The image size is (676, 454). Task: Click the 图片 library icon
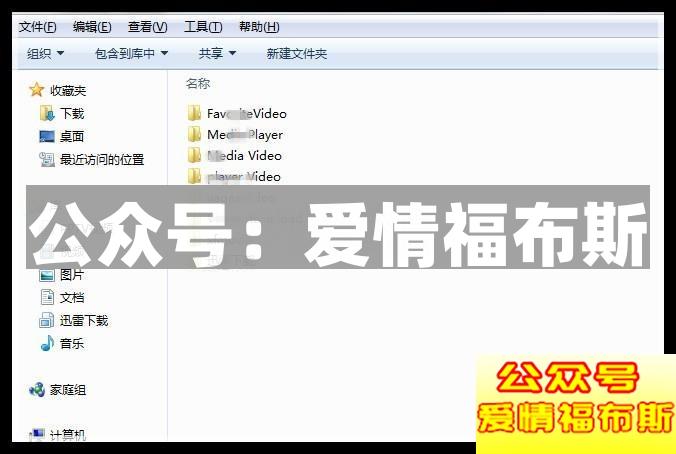47,275
